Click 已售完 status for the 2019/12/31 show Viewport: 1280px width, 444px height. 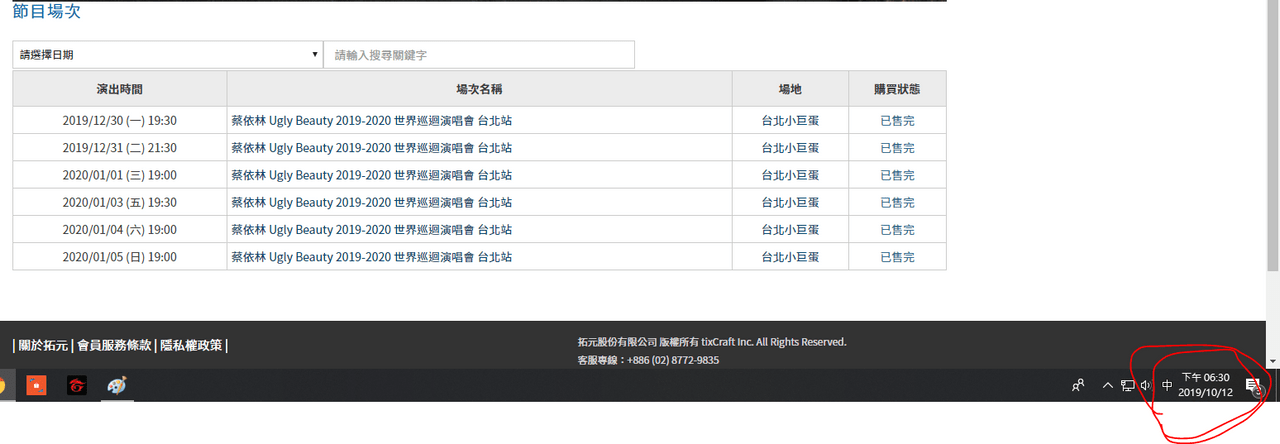coord(897,148)
